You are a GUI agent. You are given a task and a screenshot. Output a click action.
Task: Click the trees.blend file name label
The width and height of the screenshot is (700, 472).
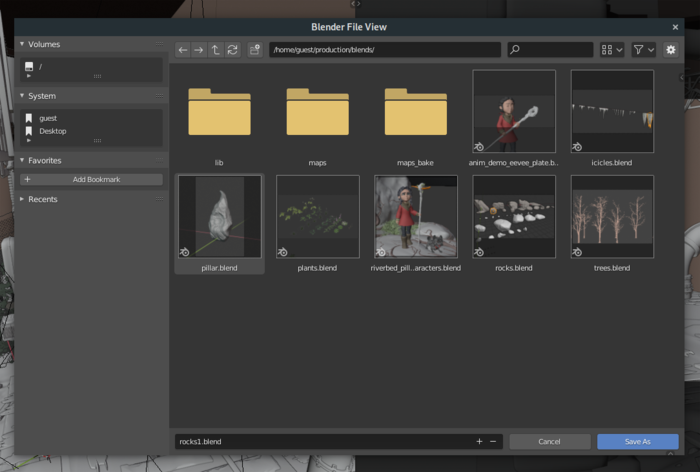(612, 268)
